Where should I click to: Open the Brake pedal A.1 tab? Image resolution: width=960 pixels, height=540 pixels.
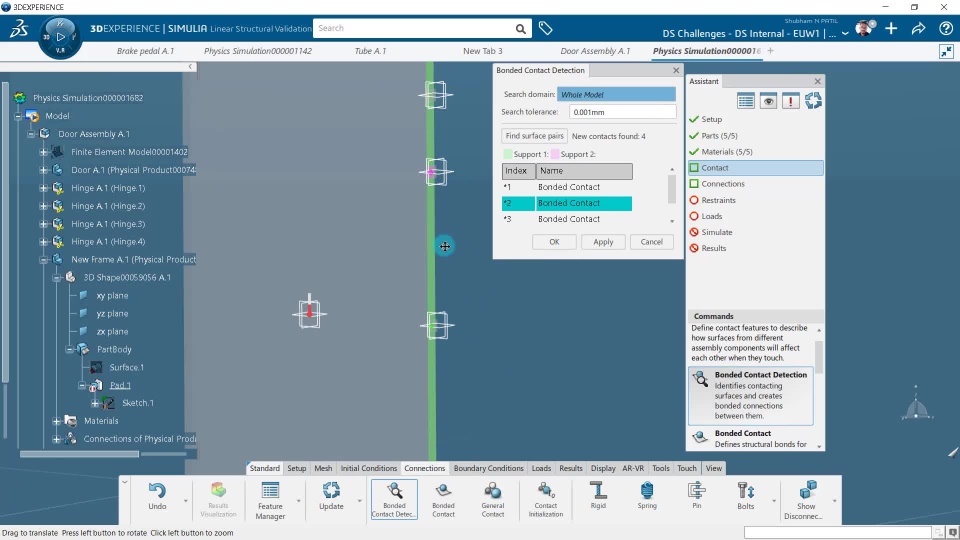point(145,51)
